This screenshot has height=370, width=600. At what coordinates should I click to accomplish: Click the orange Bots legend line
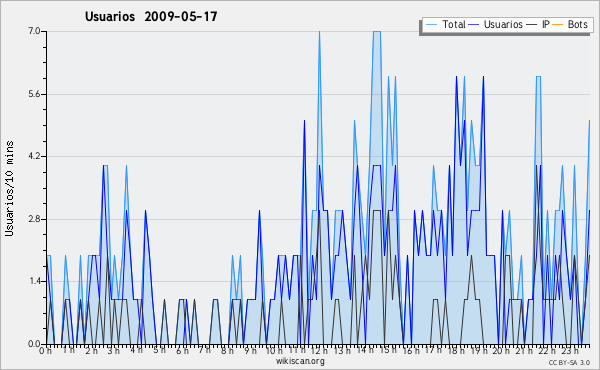[558, 25]
